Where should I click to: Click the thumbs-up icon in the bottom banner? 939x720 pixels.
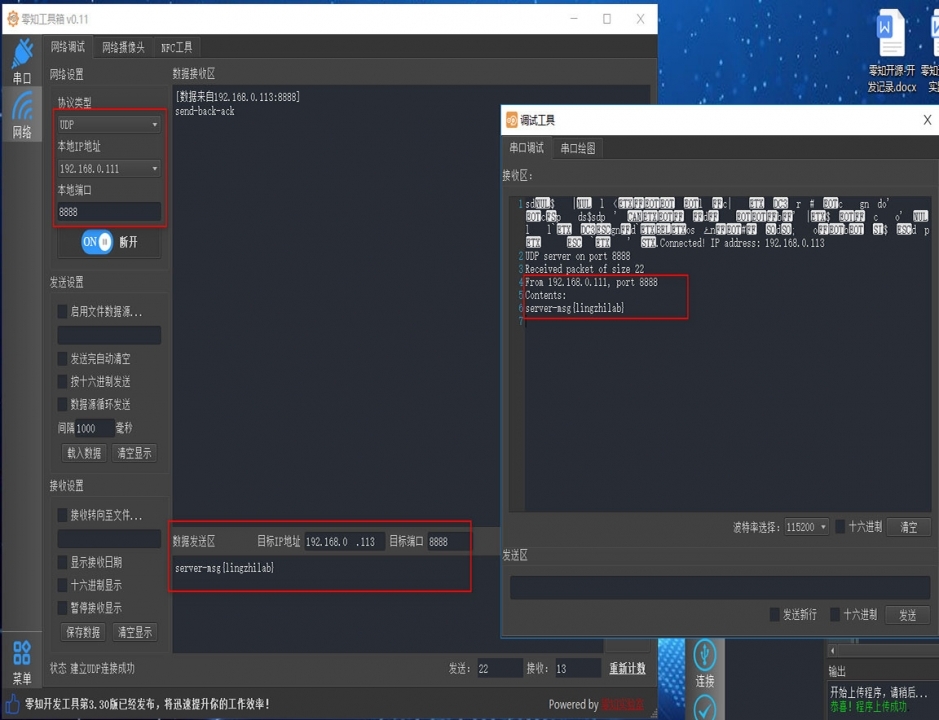(x=13, y=704)
